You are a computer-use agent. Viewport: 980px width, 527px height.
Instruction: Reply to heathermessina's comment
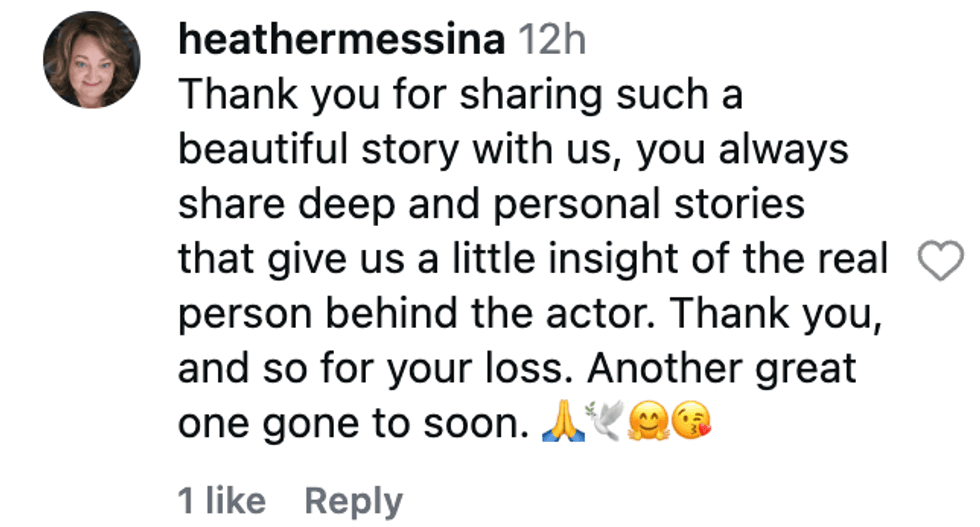point(353,500)
